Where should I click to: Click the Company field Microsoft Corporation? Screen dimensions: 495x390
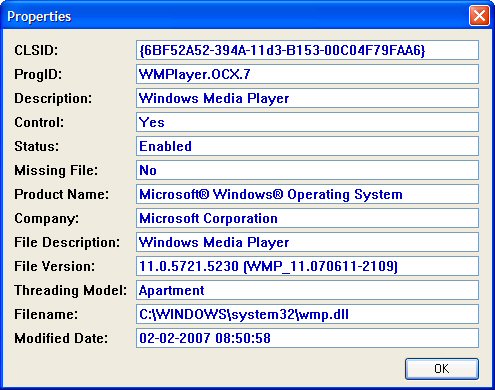click(307, 218)
